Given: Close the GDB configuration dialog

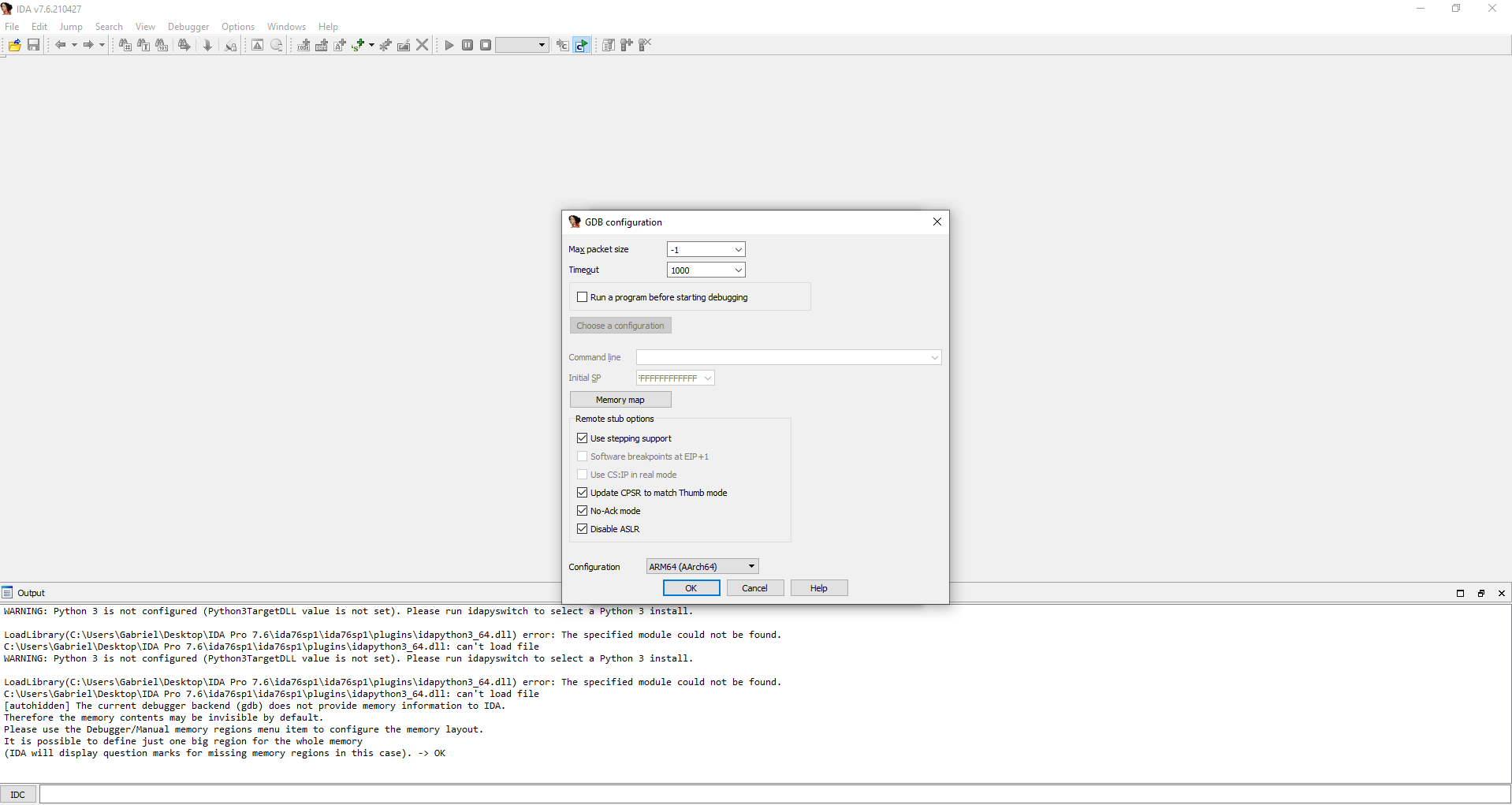Looking at the screenshot, I should coord(937,222).
